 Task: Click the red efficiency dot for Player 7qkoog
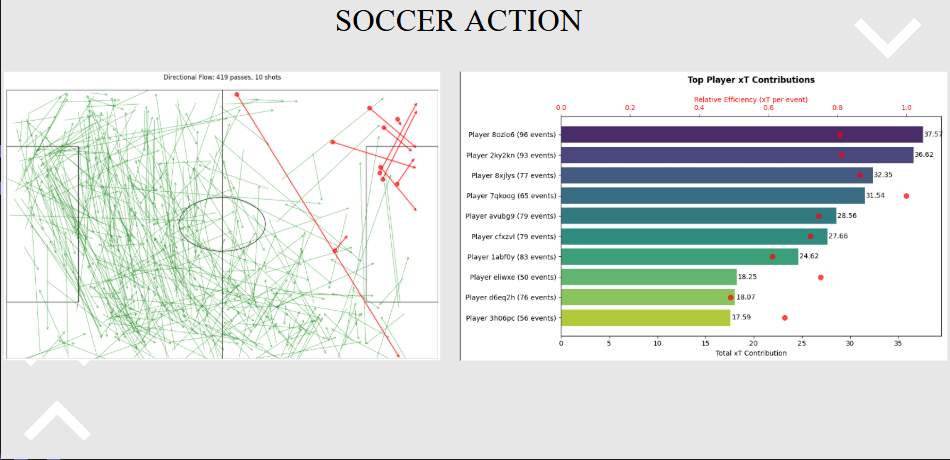tap(906, 196)
